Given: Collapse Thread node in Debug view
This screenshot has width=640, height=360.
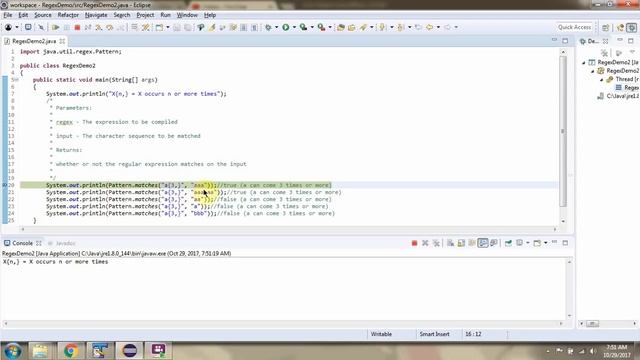Looking at the screenshot, I should [x=601, y=79].
